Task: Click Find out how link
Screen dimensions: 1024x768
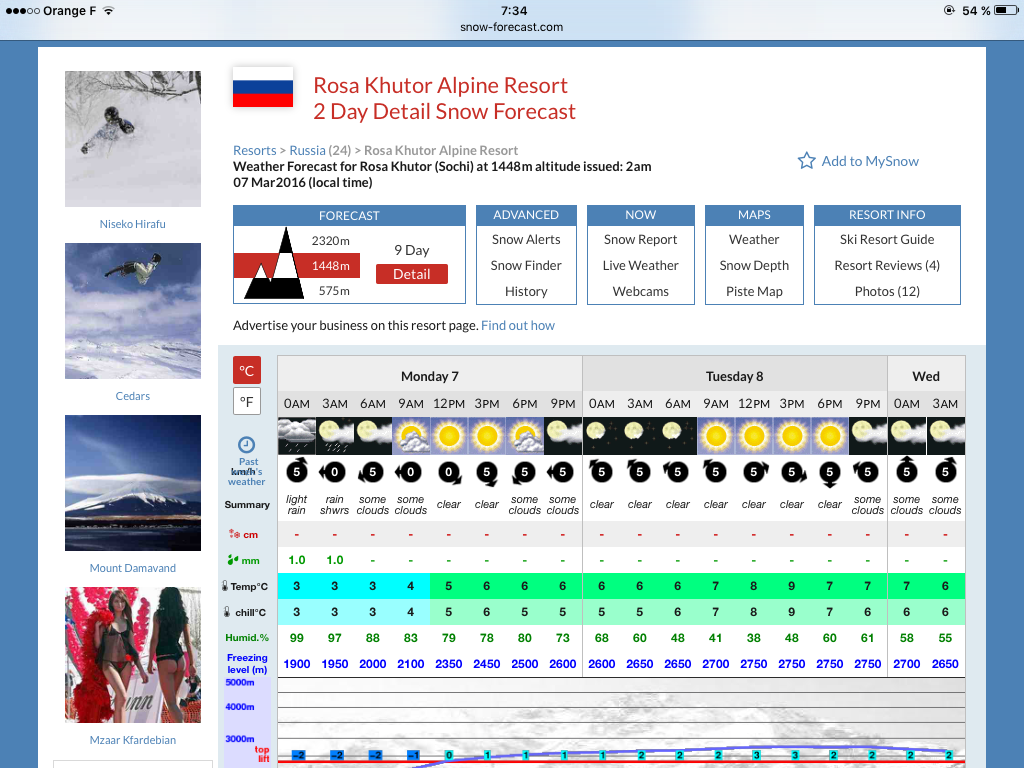Action: click(518, 325)
